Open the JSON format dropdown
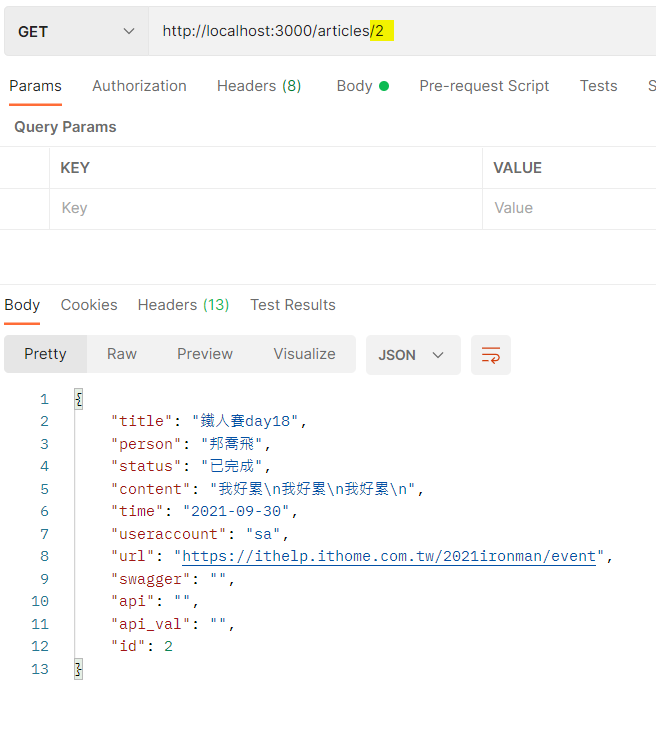Viewport: 656px width, 734px height. click(x=412, y=355)
